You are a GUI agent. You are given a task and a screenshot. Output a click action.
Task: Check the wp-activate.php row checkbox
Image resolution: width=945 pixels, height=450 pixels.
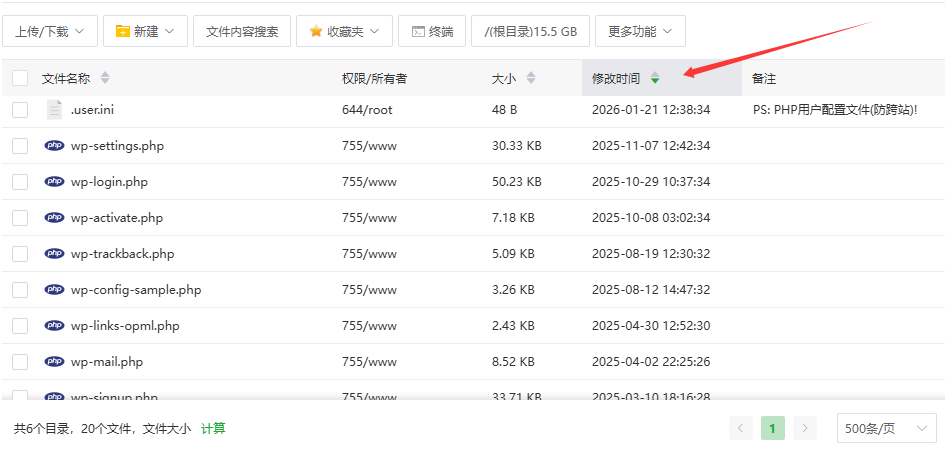20,218
